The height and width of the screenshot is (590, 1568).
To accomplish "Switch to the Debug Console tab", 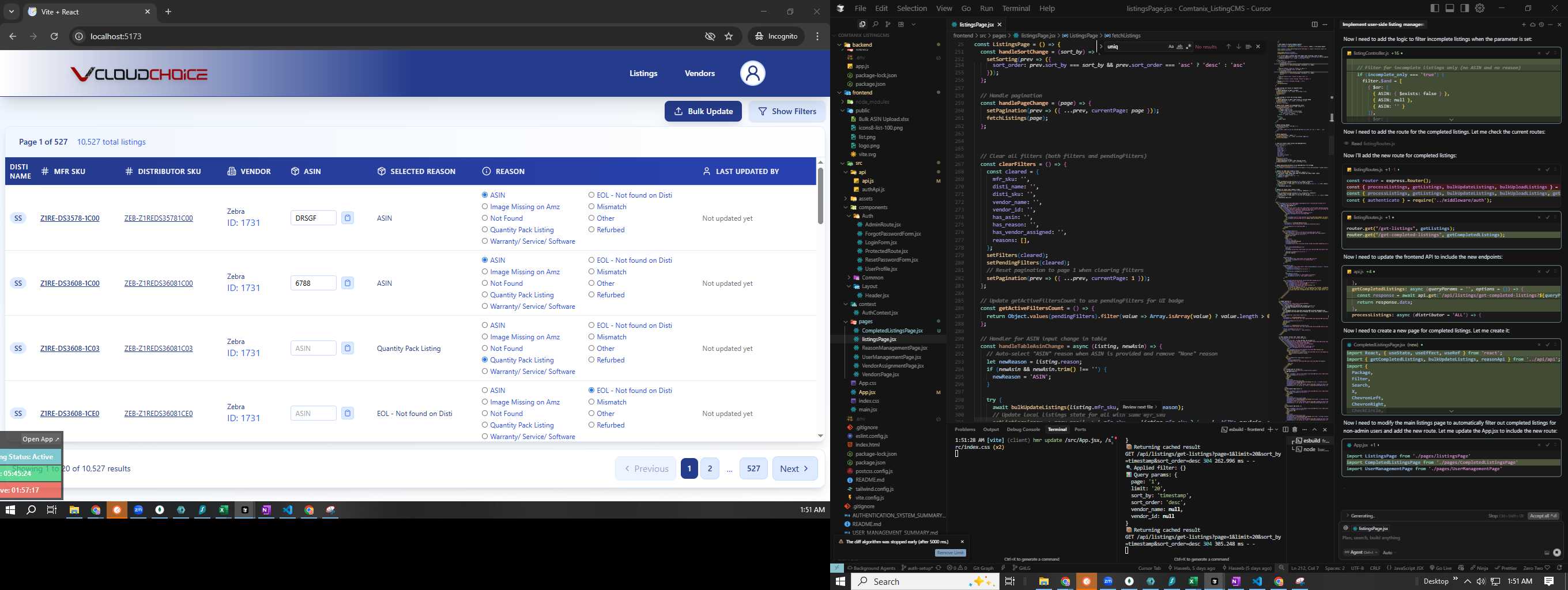I will (1023, 429).
